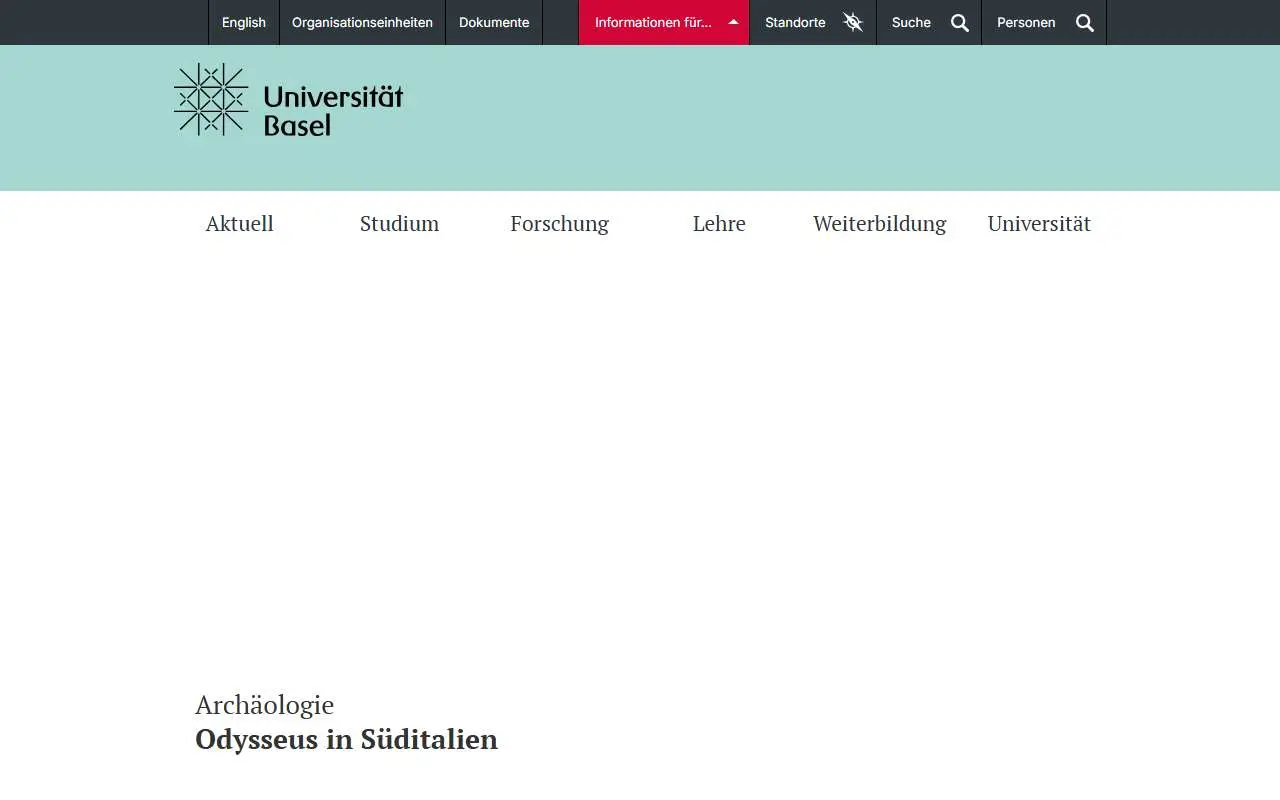
Task: Open the Aktuell menu
Action: tap(240, 224)
